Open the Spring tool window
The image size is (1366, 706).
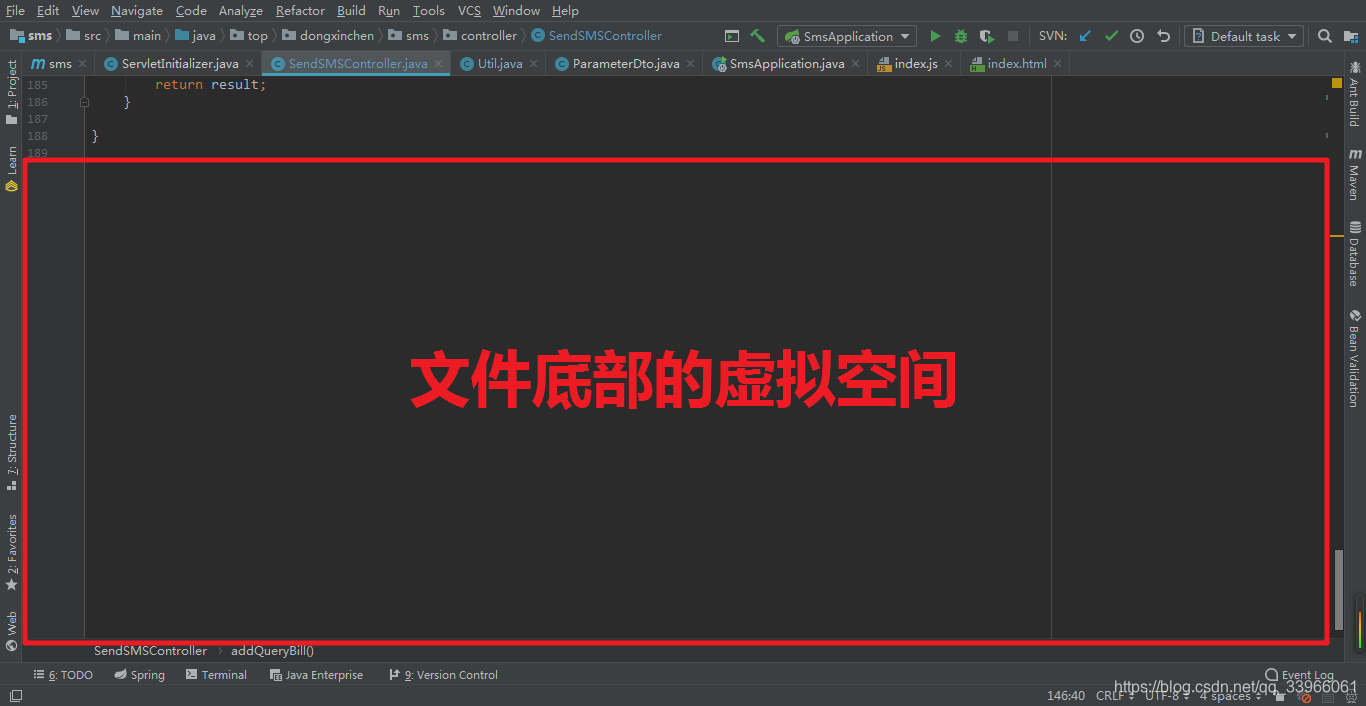[x=139, y=675]
